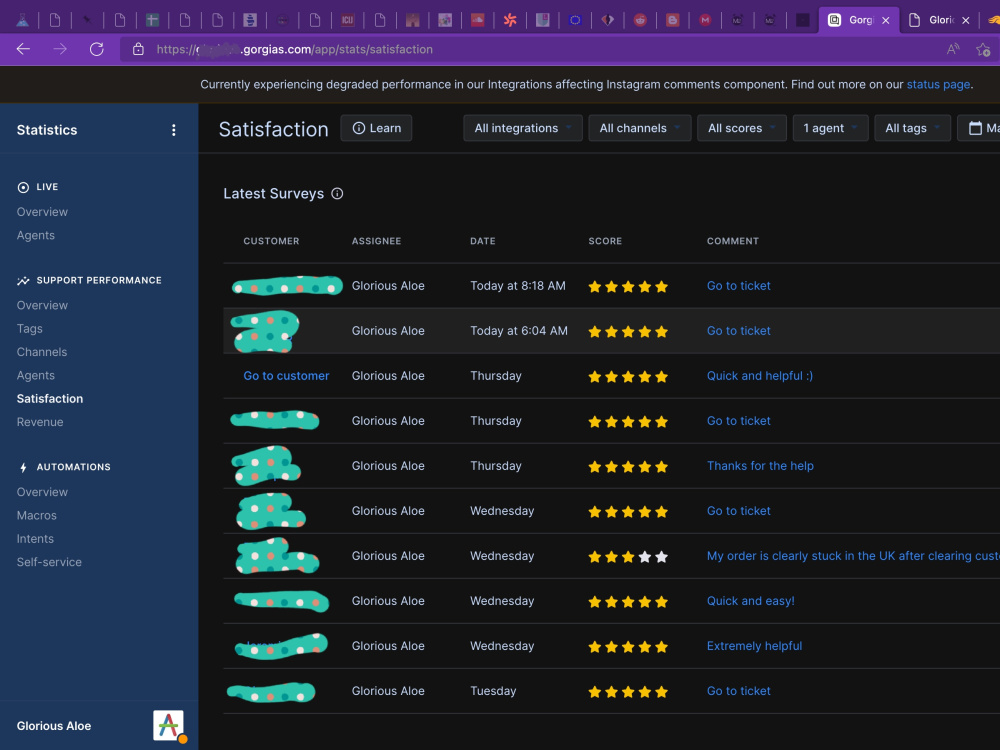The width and height of the screenshot is (1000, 750).
Task: Expand the All integrations filter
Action: (x=523, y=128)
